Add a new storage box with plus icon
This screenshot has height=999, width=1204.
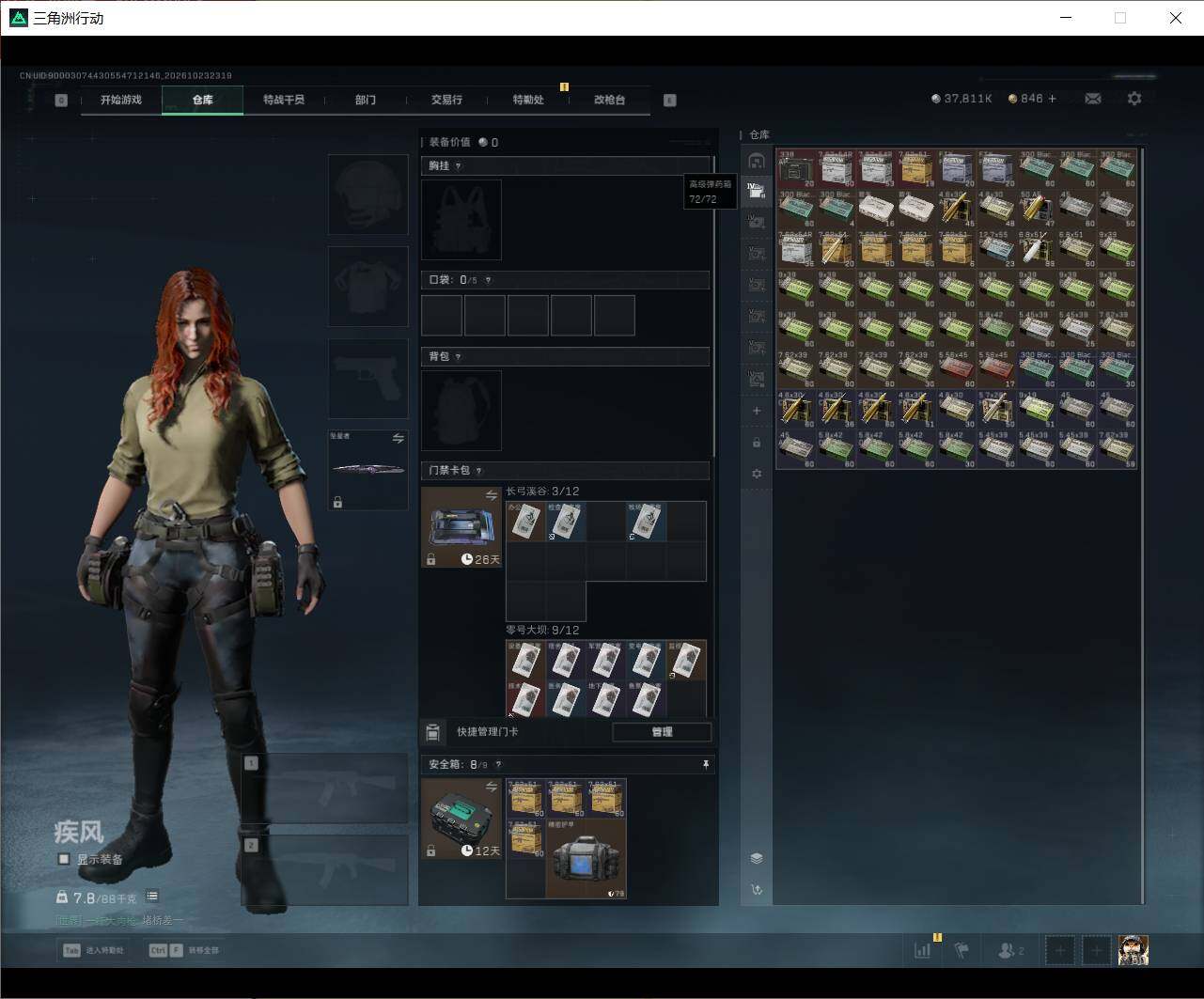(757, 411)
